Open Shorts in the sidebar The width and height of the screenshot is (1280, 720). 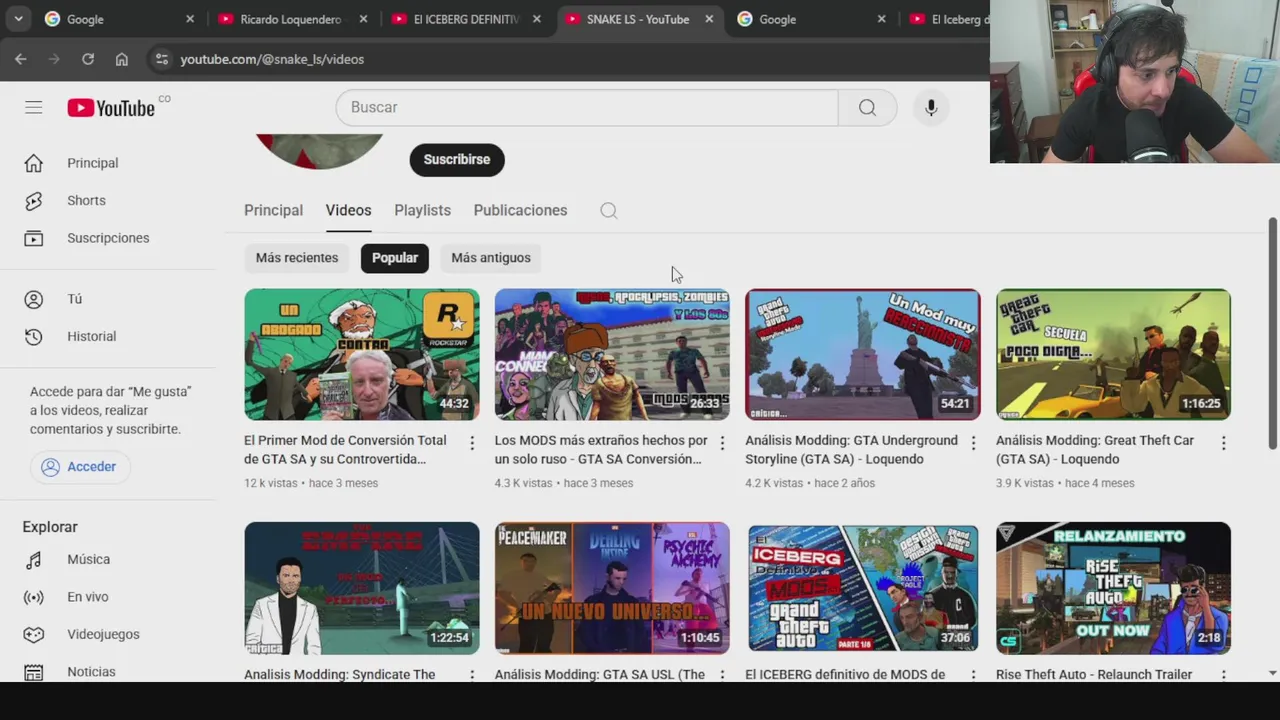click(x=86, y=200)
